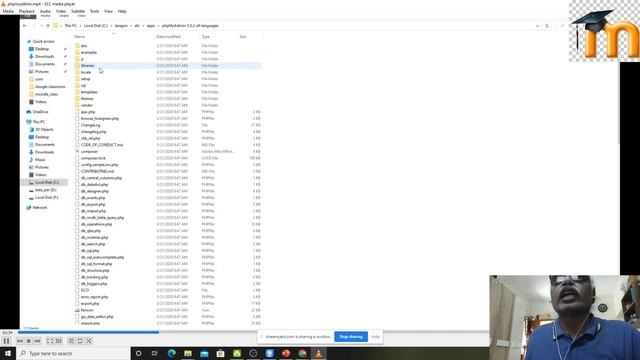Open the Subtitle menu
The image size is (640, 360).
[78, 11]
